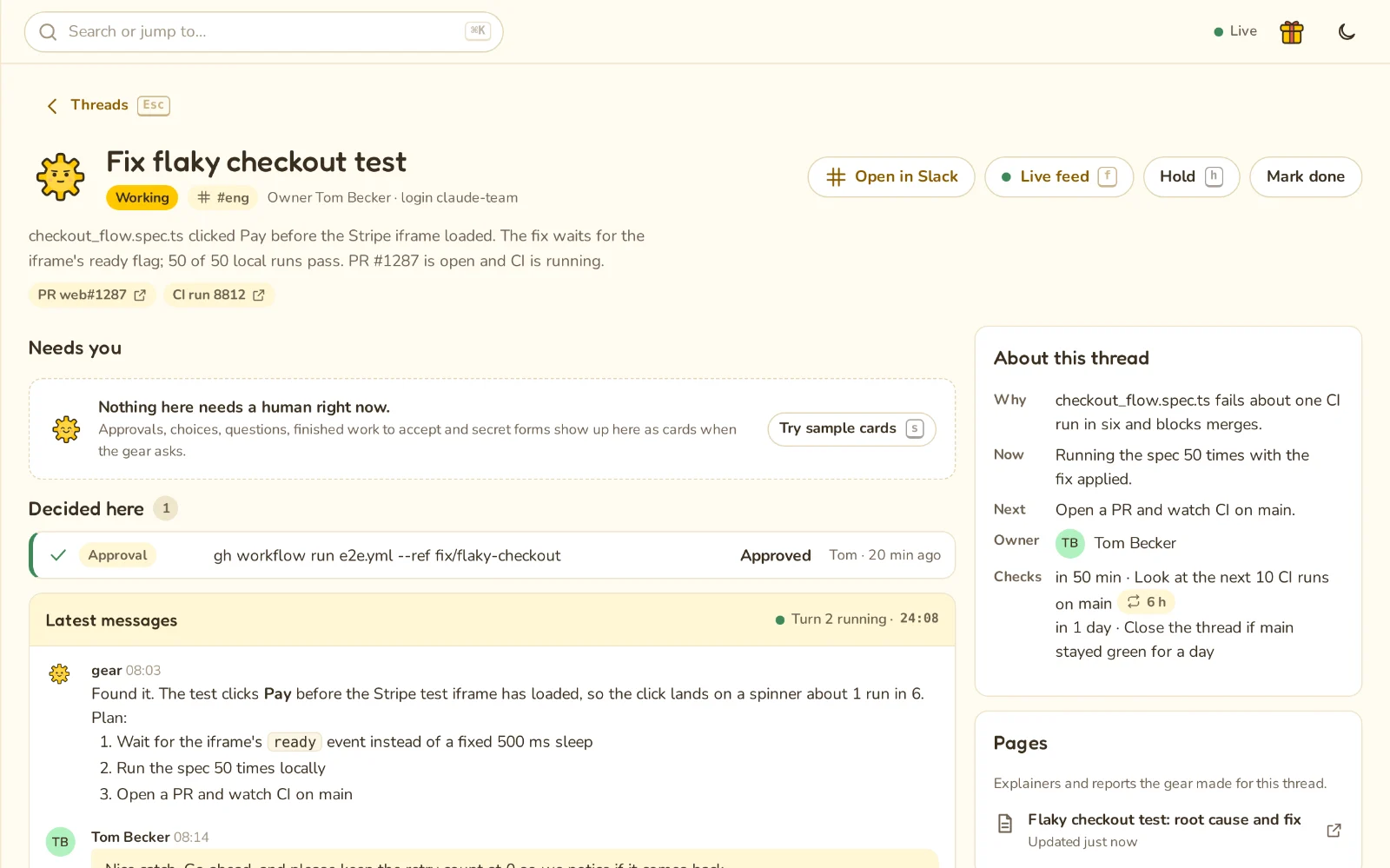
Task: Click the gift box icon
Action: (1292, 32)
